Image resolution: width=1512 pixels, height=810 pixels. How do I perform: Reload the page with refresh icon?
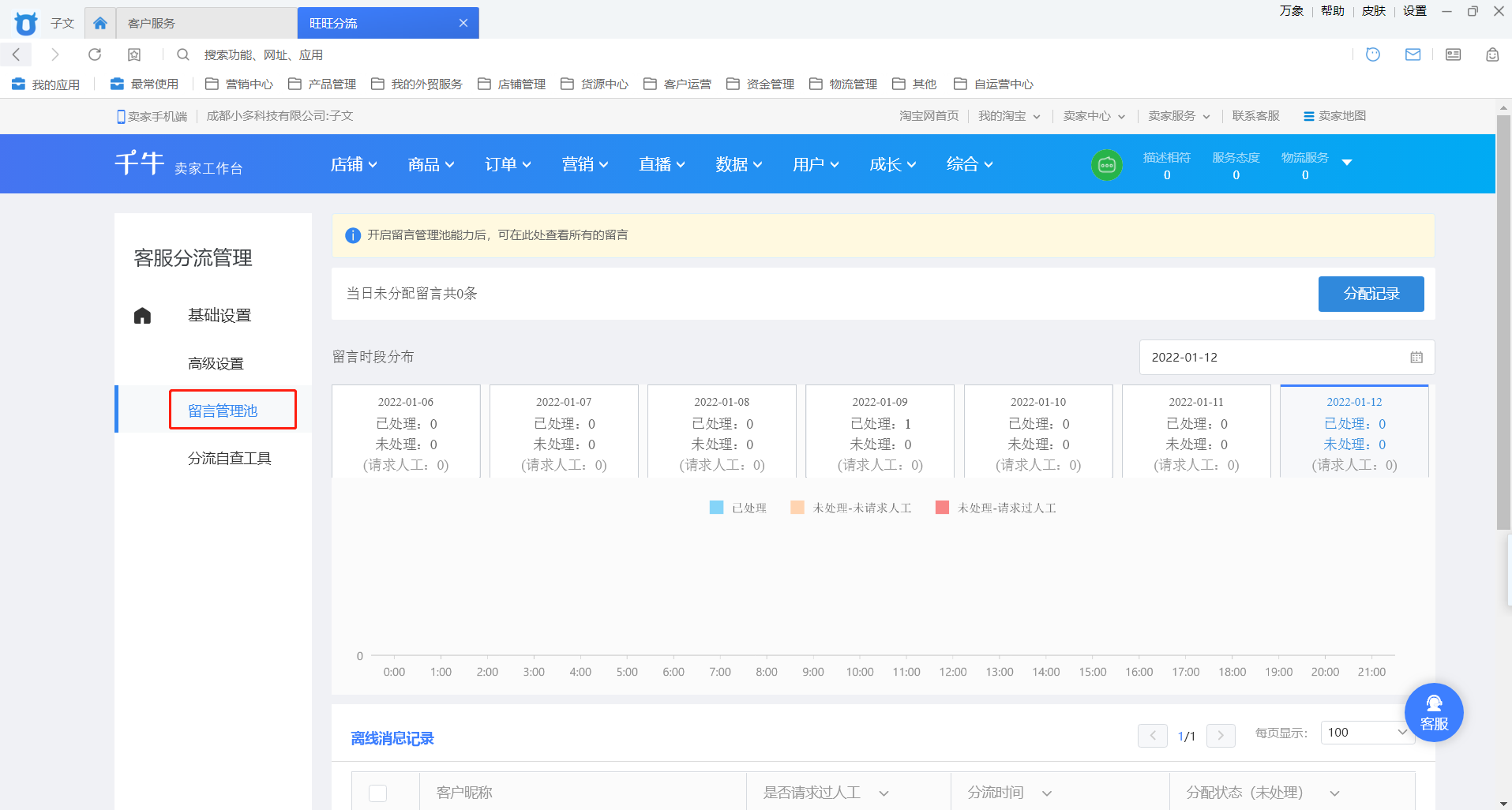pyautogui.click(x=95, y=54)
